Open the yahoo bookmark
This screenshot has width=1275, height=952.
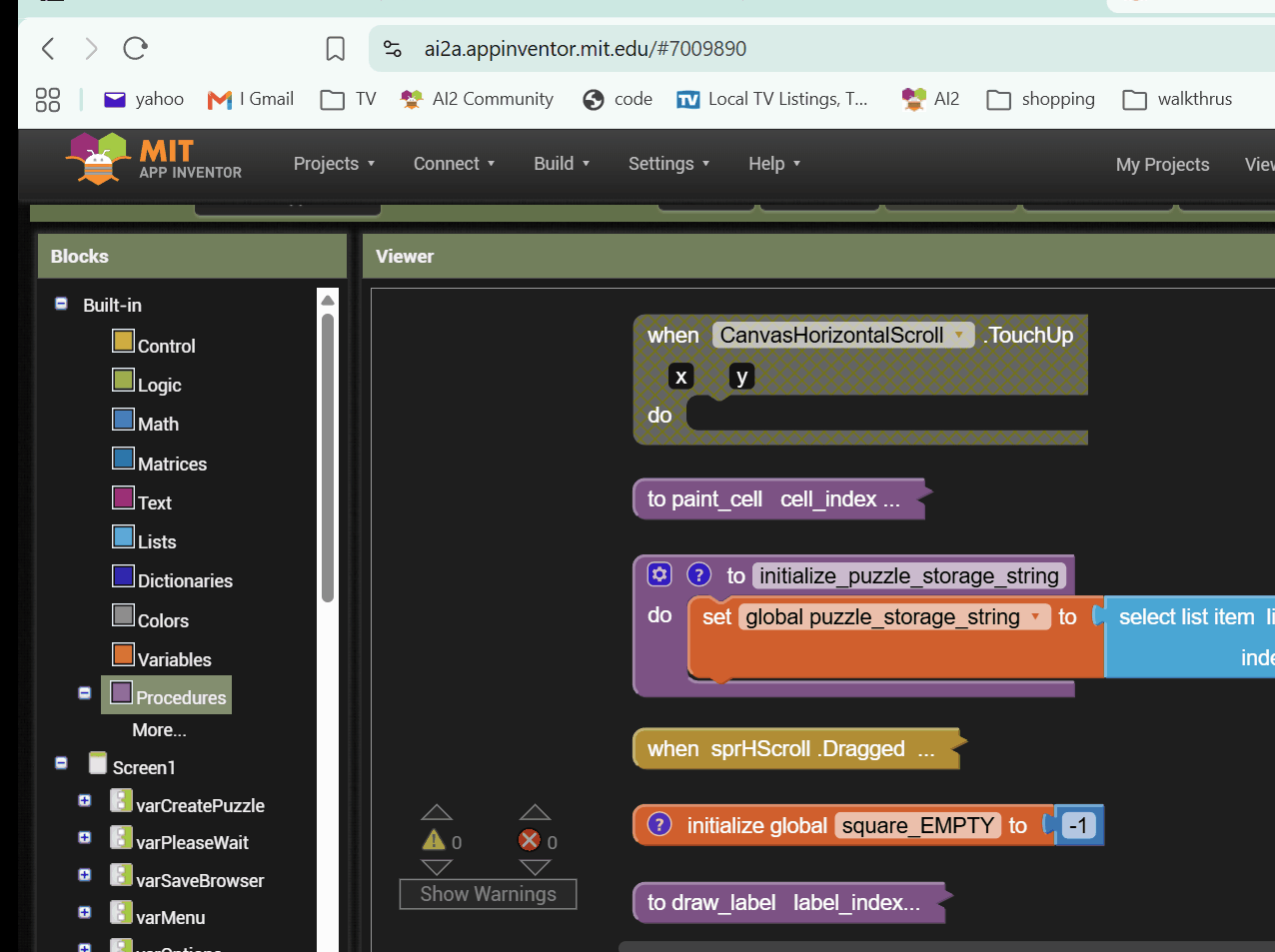145,99
